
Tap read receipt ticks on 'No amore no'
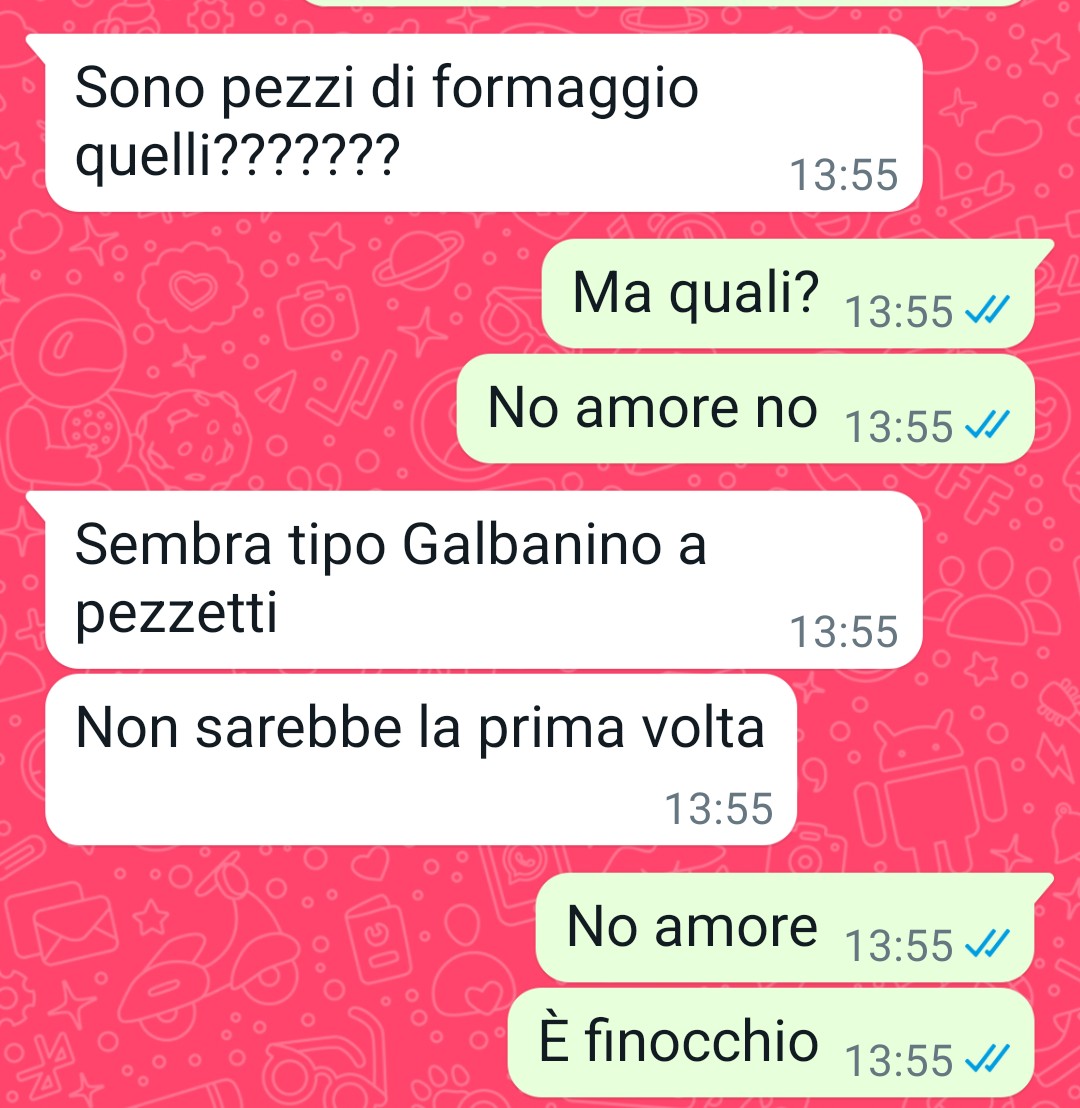(x=988, y=425)
